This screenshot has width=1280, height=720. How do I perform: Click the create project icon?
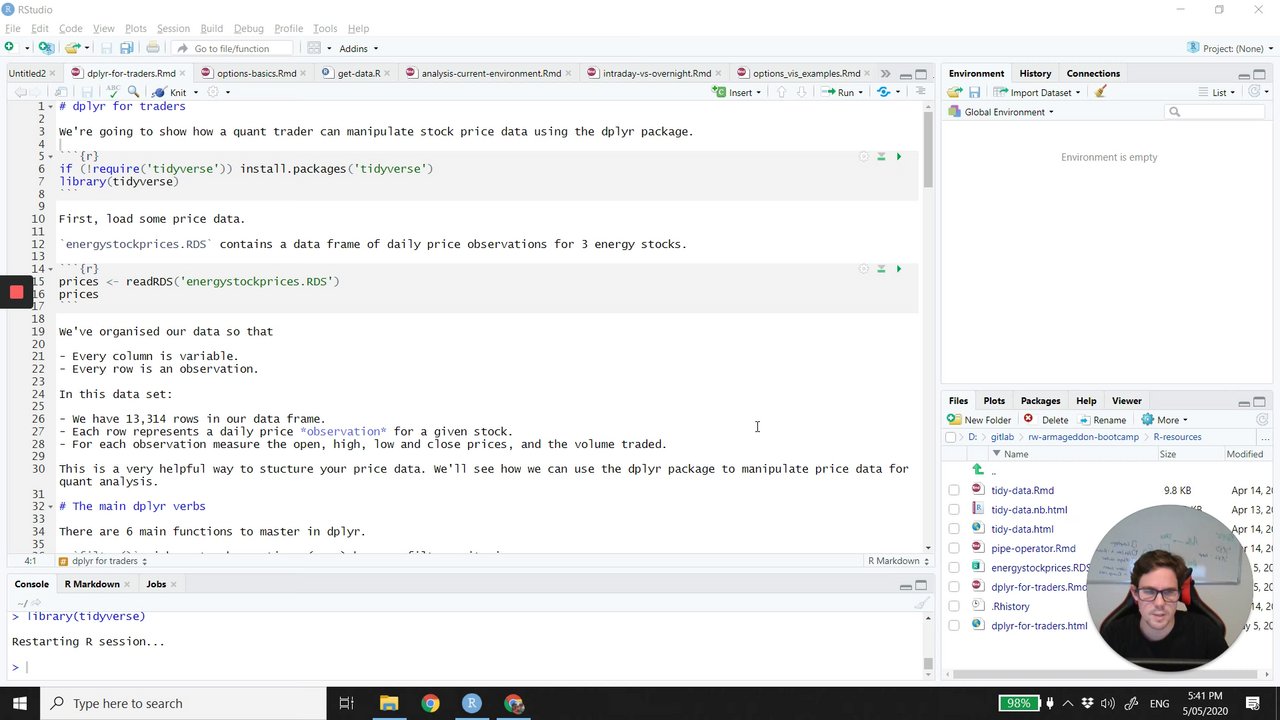[46, 48]
